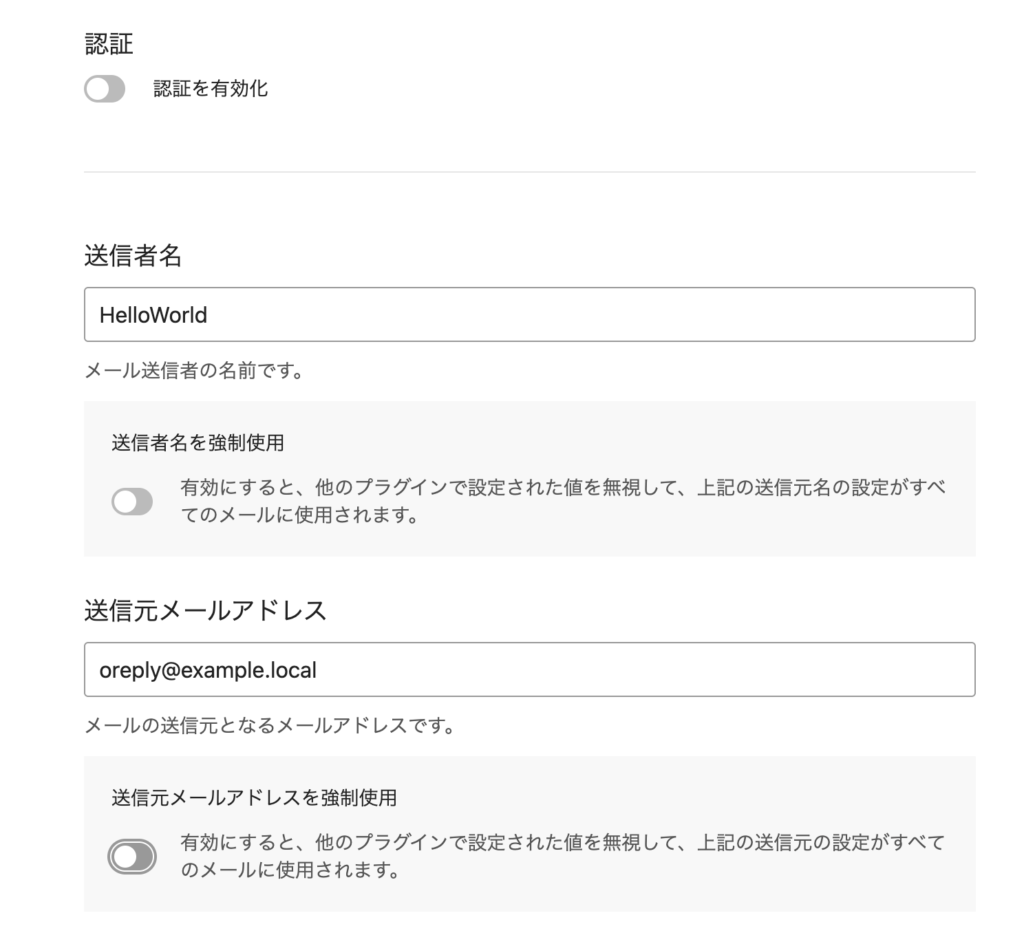Click the メールの送信元となるメールアドレスです help text
Viewport: 1024px width, 944px height.
(269, 726)
